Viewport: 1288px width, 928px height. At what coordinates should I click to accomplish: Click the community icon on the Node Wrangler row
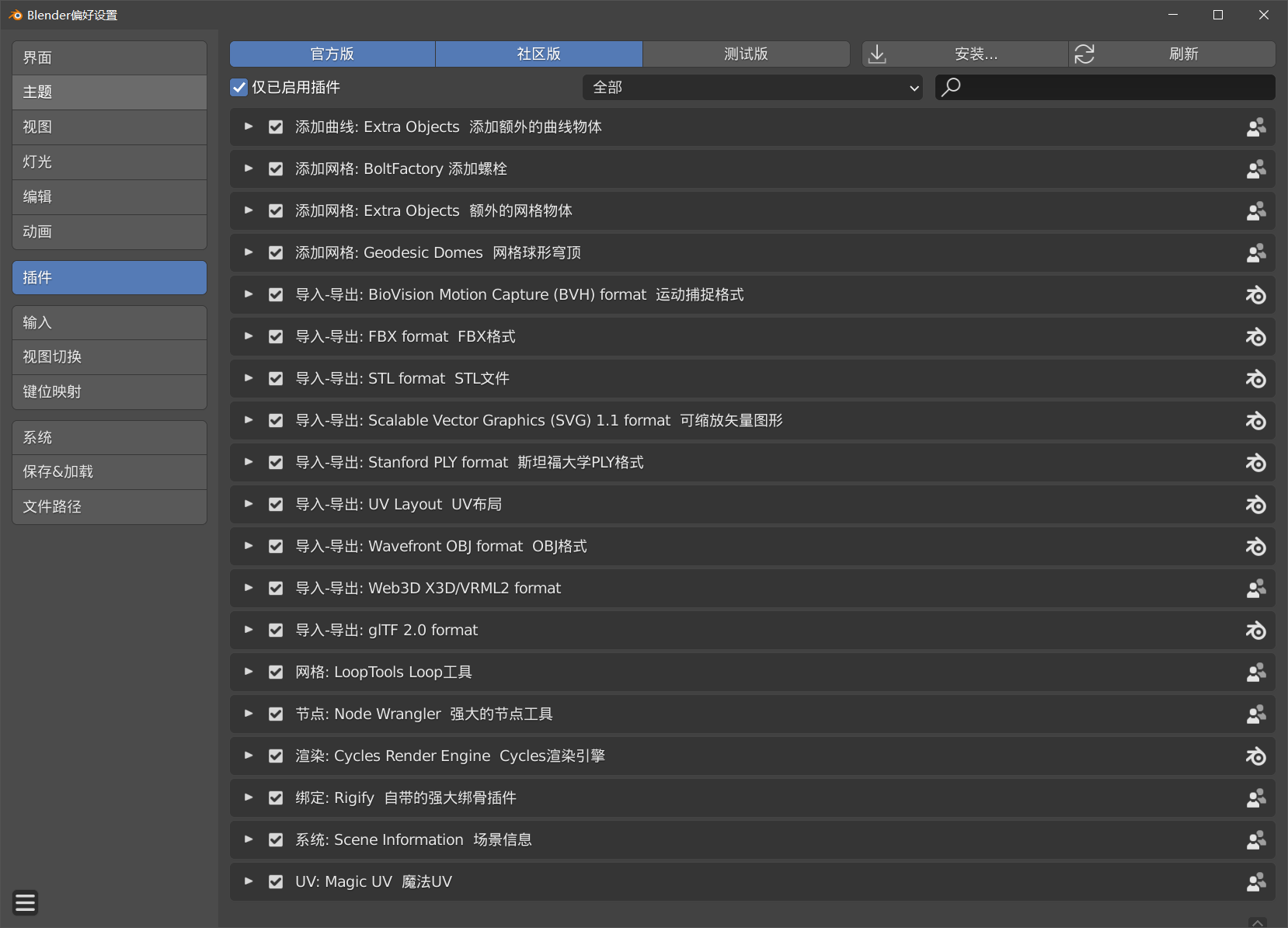click(1255, 714)
